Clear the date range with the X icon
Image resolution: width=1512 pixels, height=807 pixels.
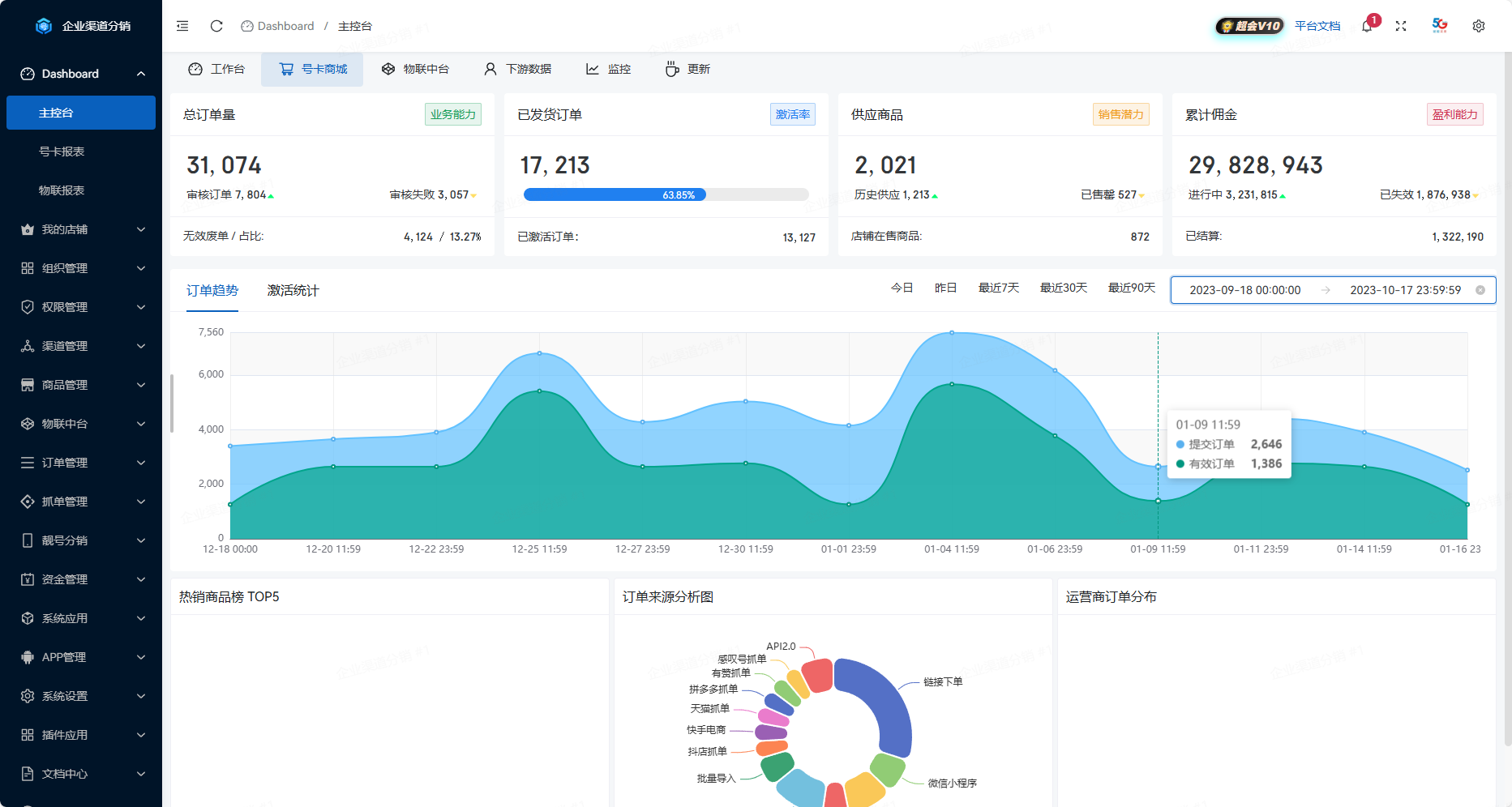point(1480,290)
